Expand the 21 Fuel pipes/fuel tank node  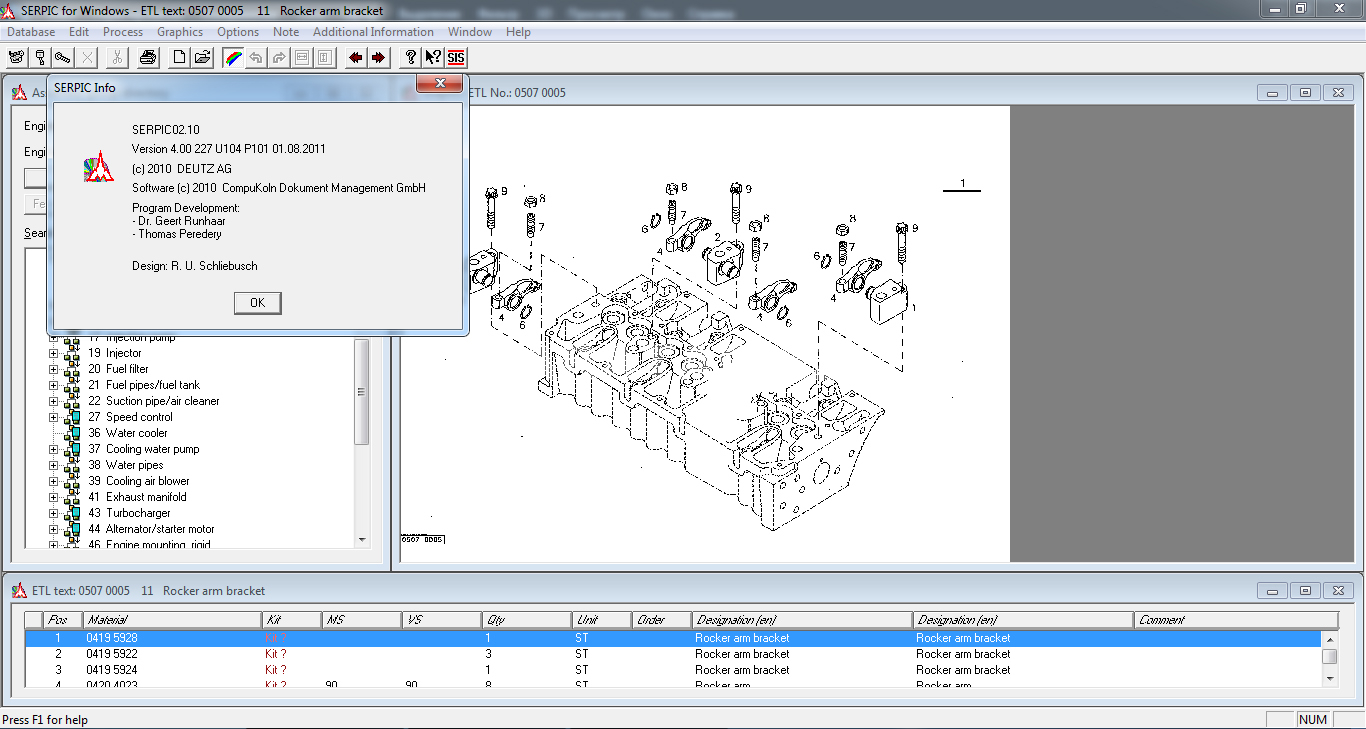54,385
